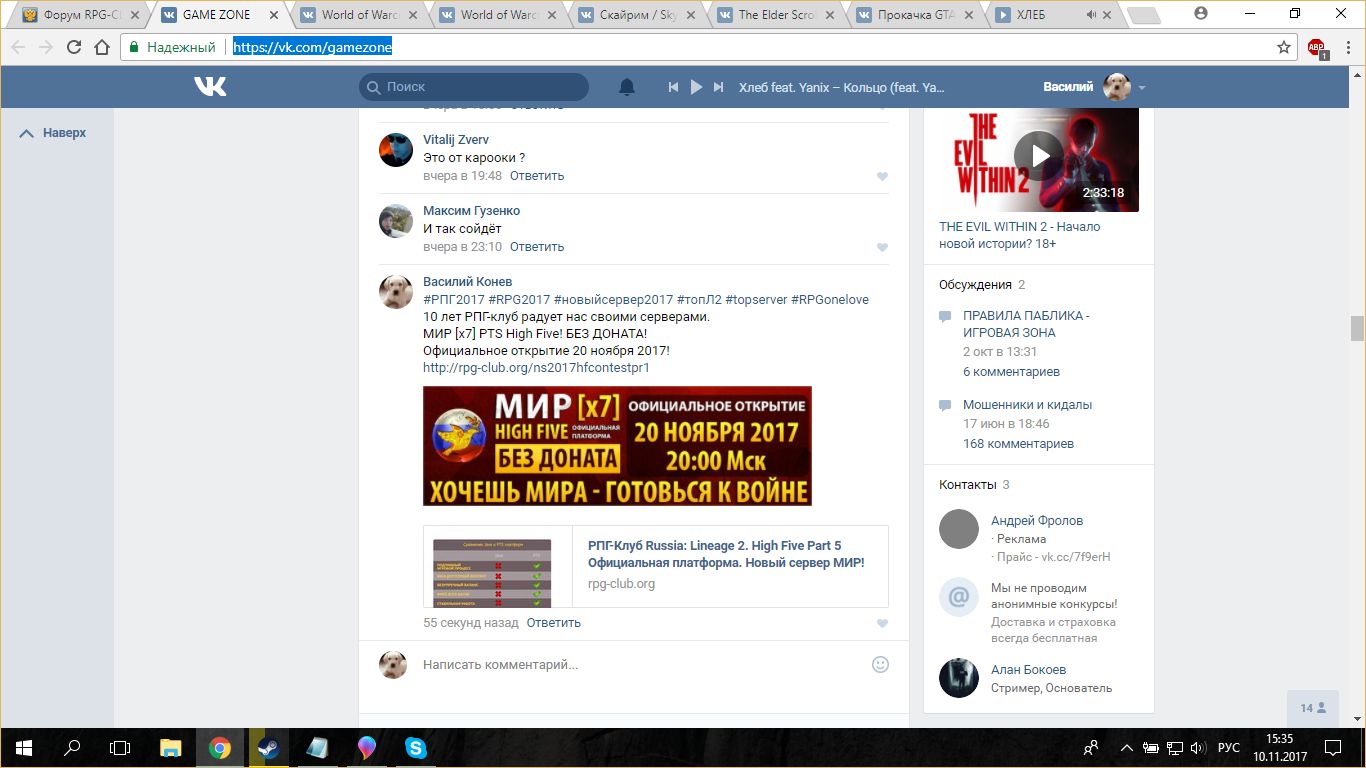Open Windows action center
The image size is (1366, 768).
click(1332, 747)
